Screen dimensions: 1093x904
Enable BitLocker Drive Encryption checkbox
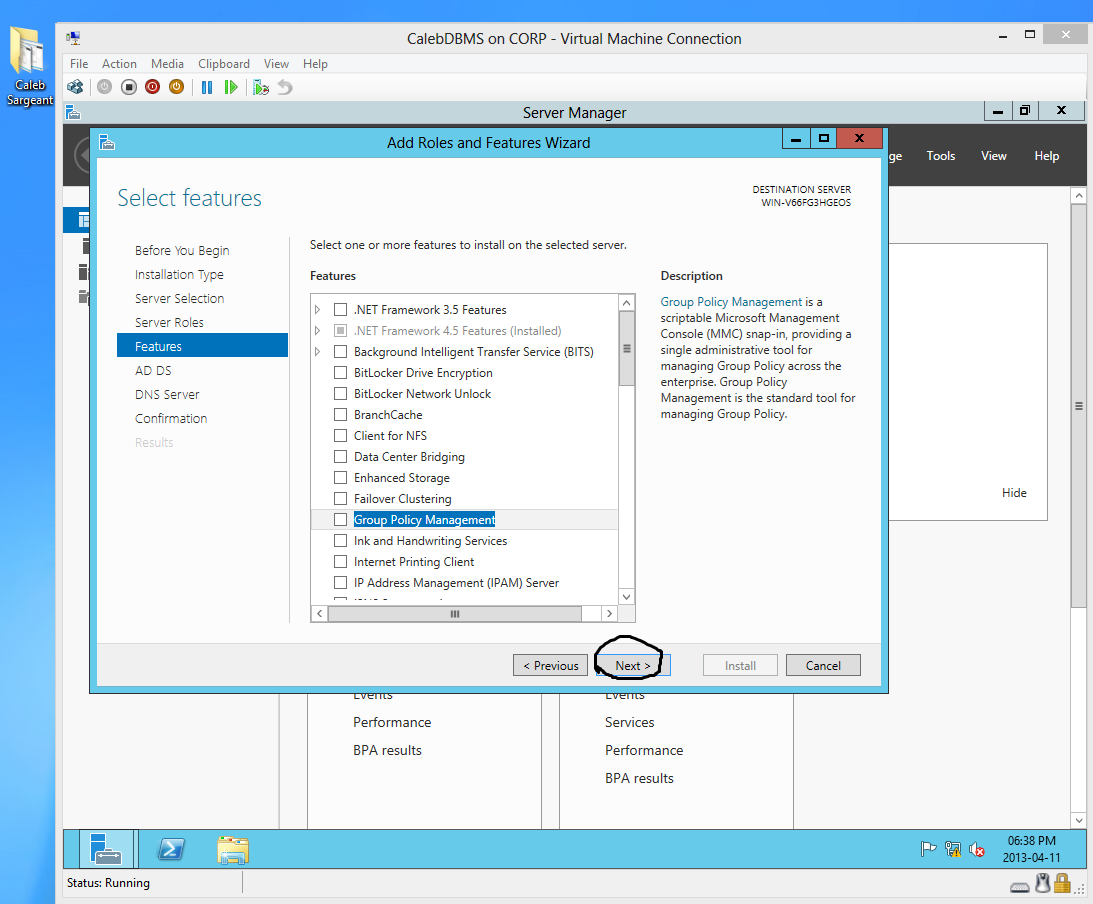pyautogui.click(x=340, y=372)
